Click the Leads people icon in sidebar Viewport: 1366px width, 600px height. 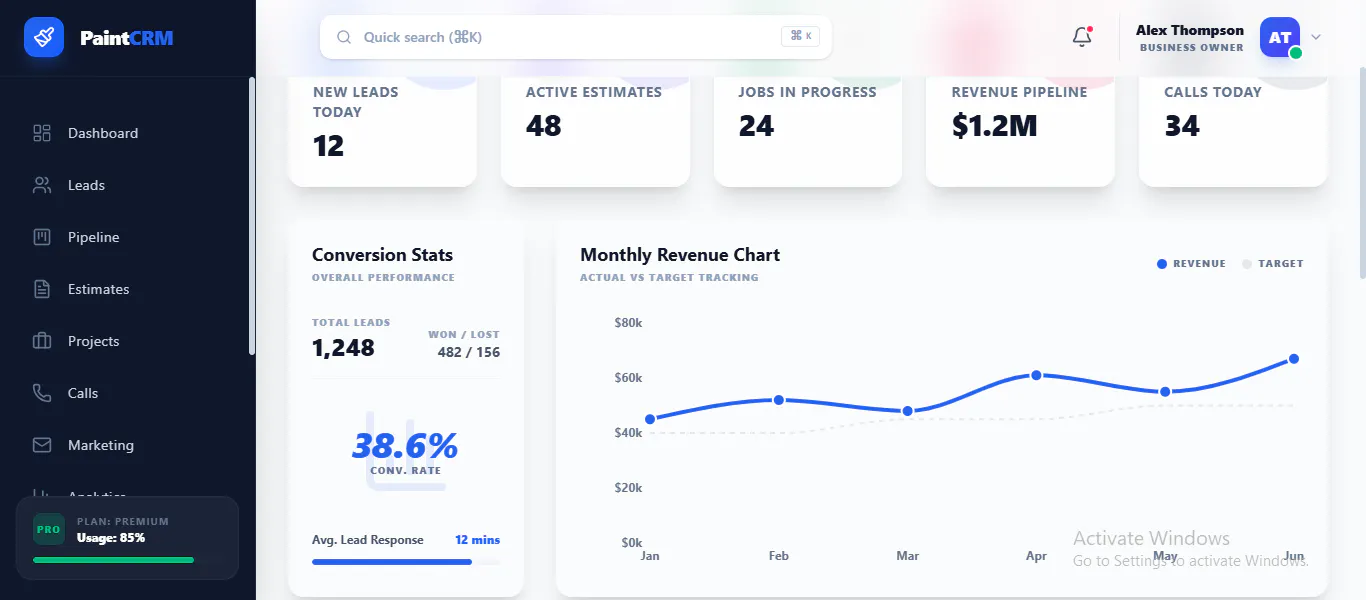pos(42,185)
